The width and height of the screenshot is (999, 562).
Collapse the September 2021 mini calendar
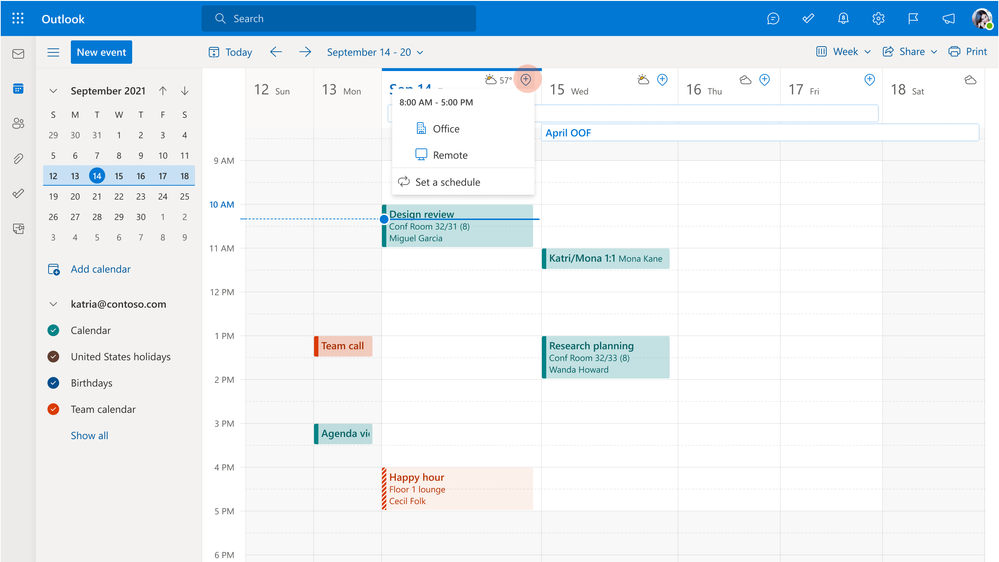click(x=54, y=91)
